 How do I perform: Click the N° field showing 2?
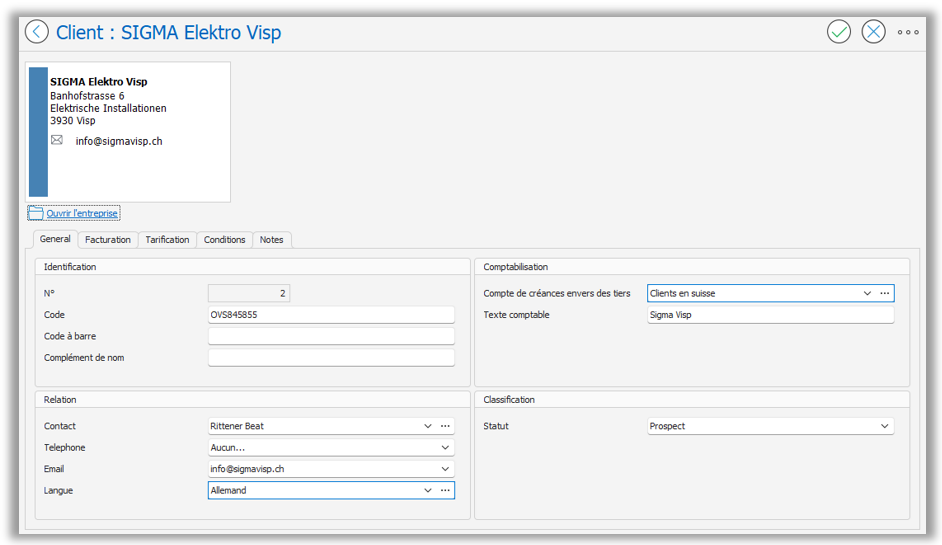click(x=249, y=293)
